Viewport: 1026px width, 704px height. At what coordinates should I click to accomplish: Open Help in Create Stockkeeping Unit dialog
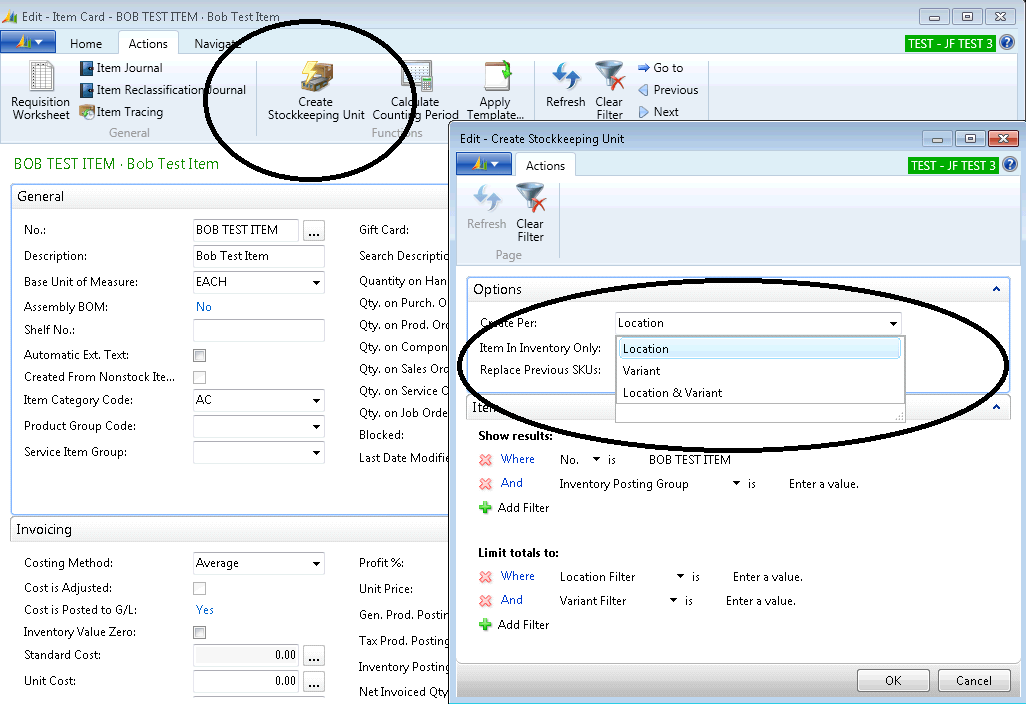pos(1010,165)
